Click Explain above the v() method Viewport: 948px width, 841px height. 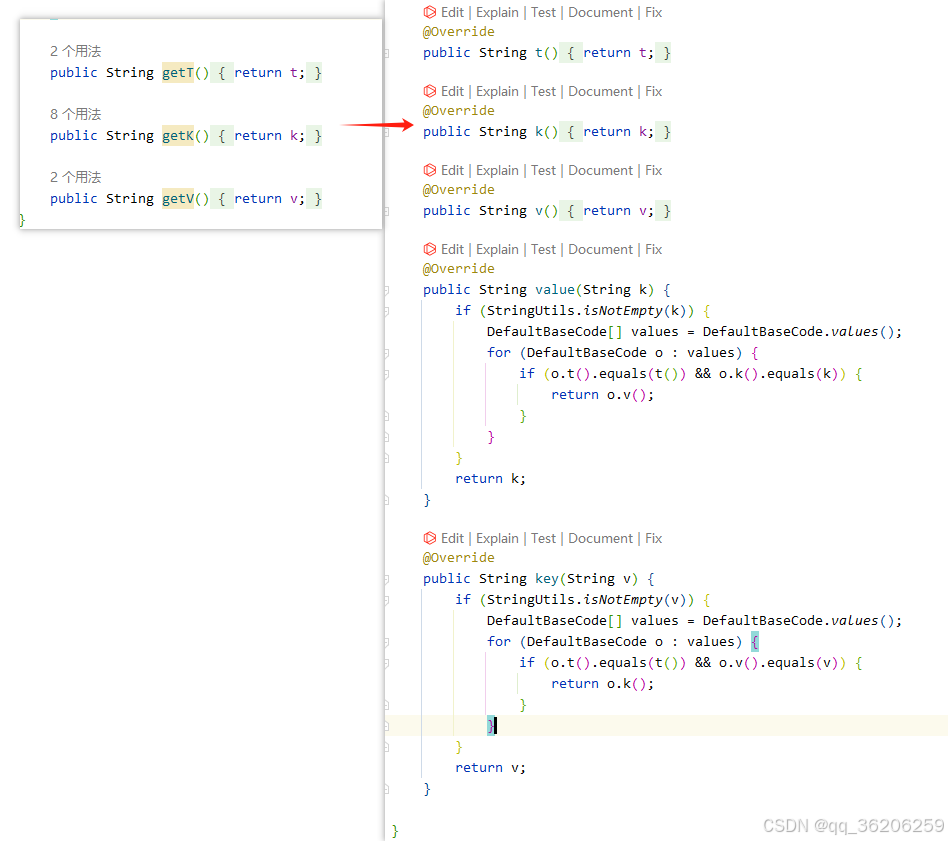tap(497, 170)
